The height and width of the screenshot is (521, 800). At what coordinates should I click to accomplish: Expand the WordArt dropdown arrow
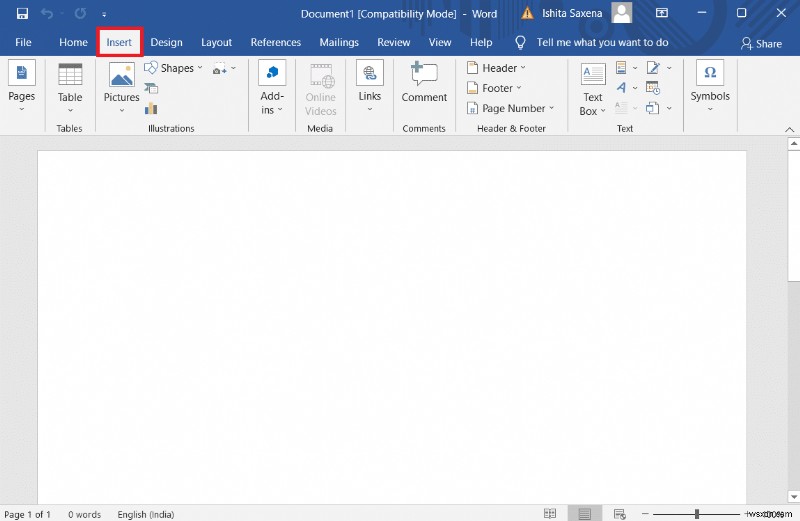pos(635,88)
